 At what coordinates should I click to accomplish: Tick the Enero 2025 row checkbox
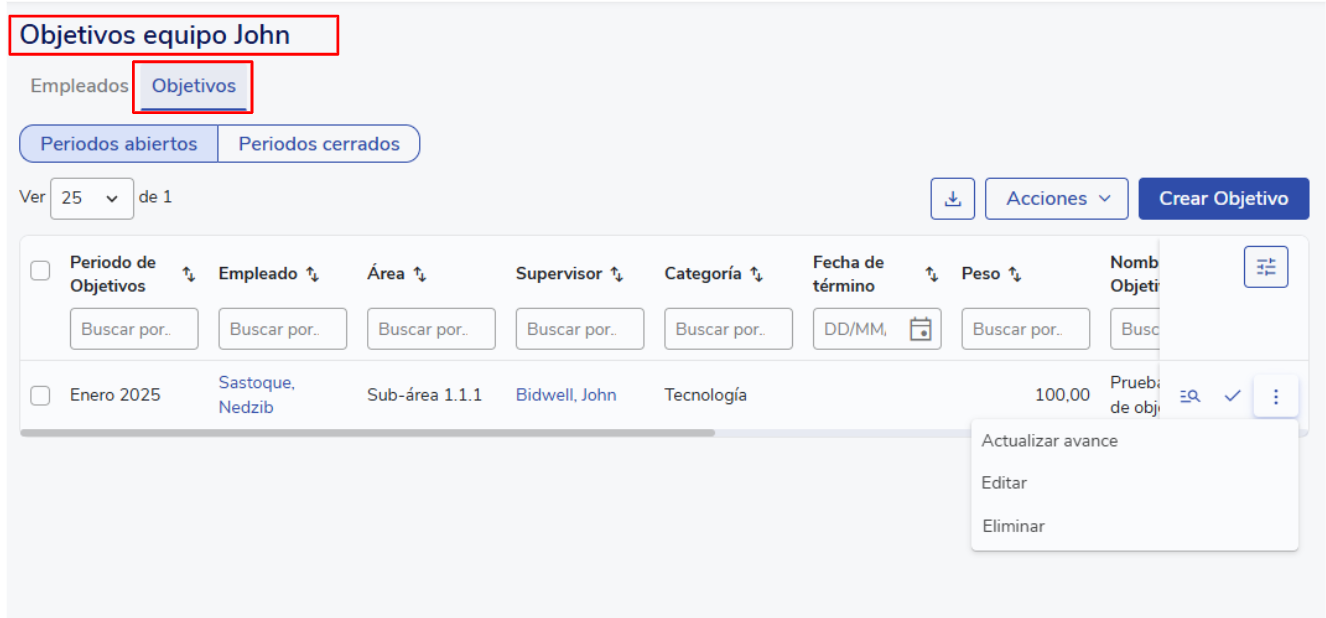[40, 395]
